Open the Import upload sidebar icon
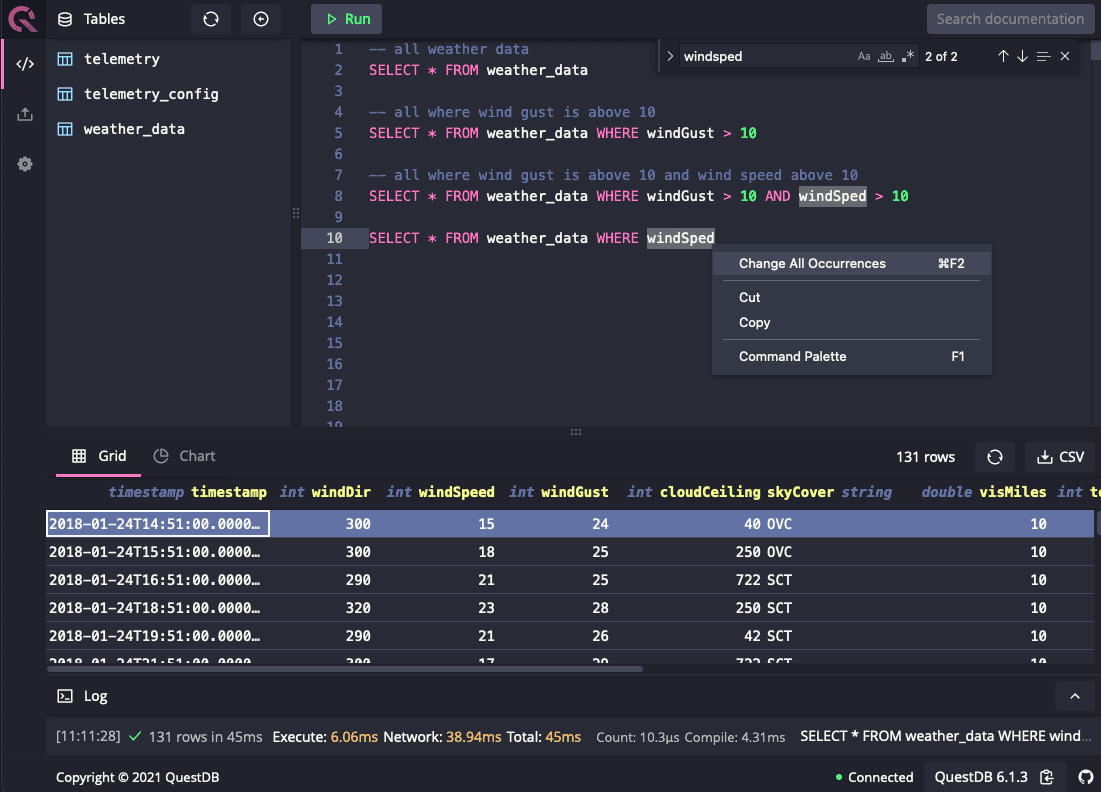This screenshot has width=1101, height=792. point(25,115)
